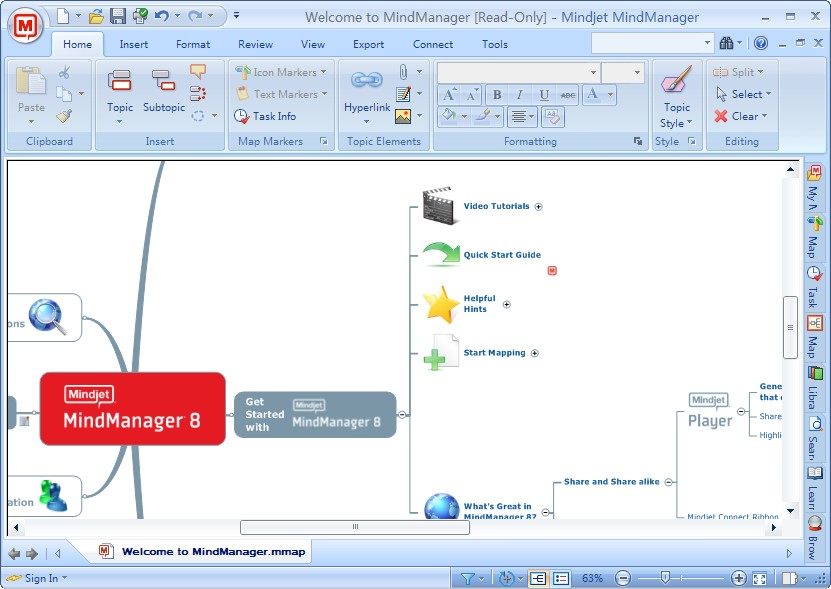
Task: Click the Redo arrow icon
Action: pyautogui.click(x=195, y=16)
